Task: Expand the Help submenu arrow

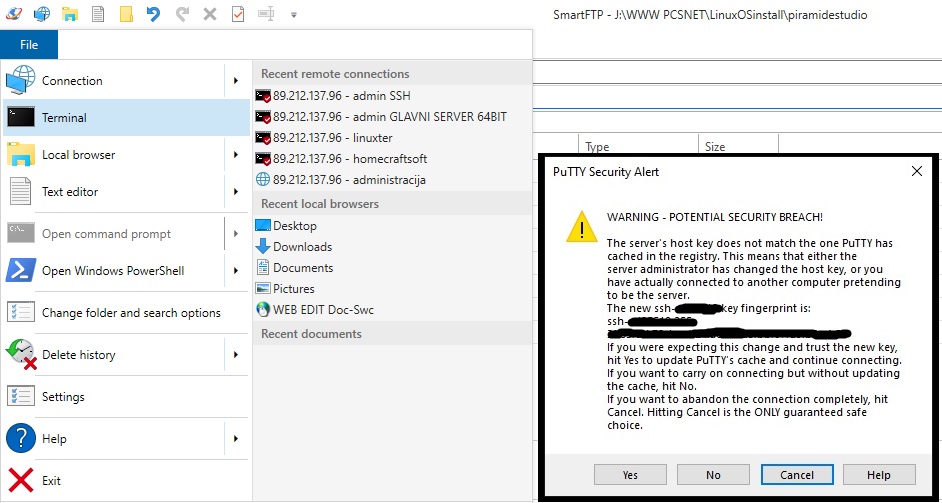Action: point(236,439)
